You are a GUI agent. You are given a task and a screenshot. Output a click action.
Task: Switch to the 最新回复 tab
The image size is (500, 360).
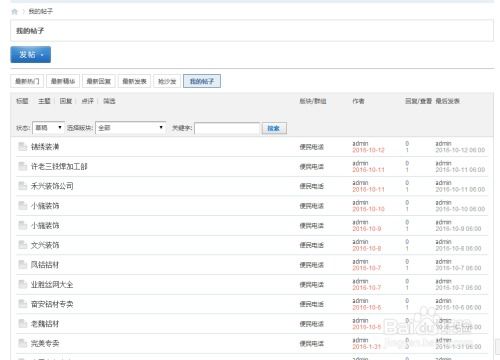(x=99, y=81)
